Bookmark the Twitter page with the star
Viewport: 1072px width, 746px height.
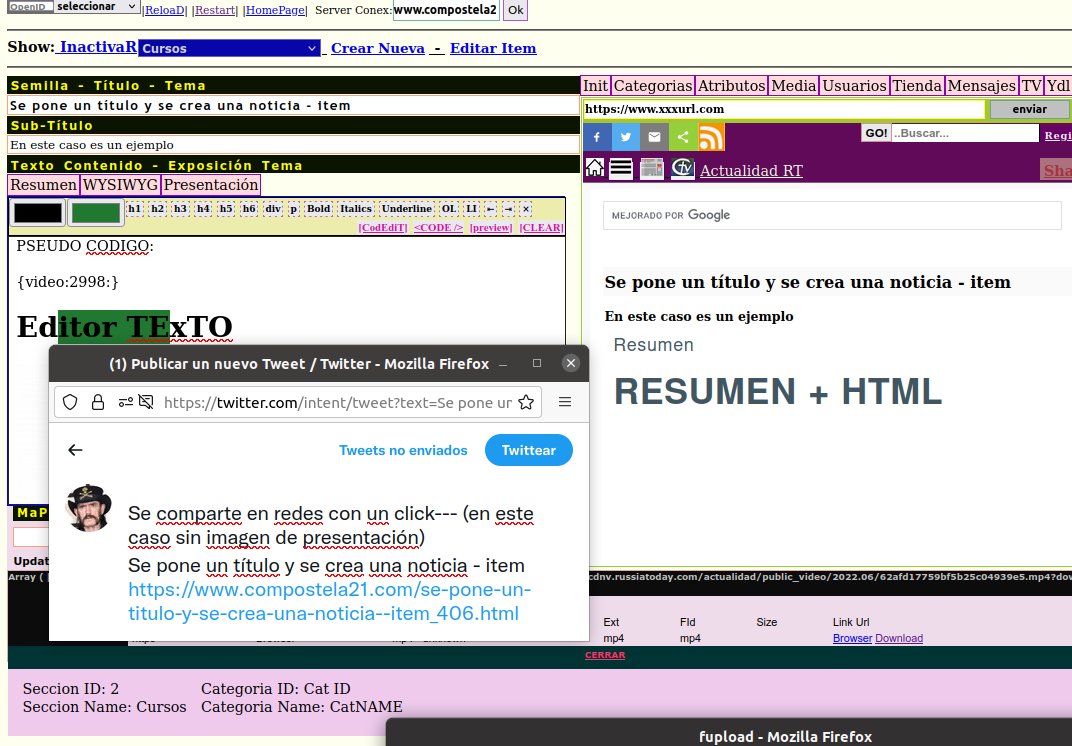click(x=526, y=402)
